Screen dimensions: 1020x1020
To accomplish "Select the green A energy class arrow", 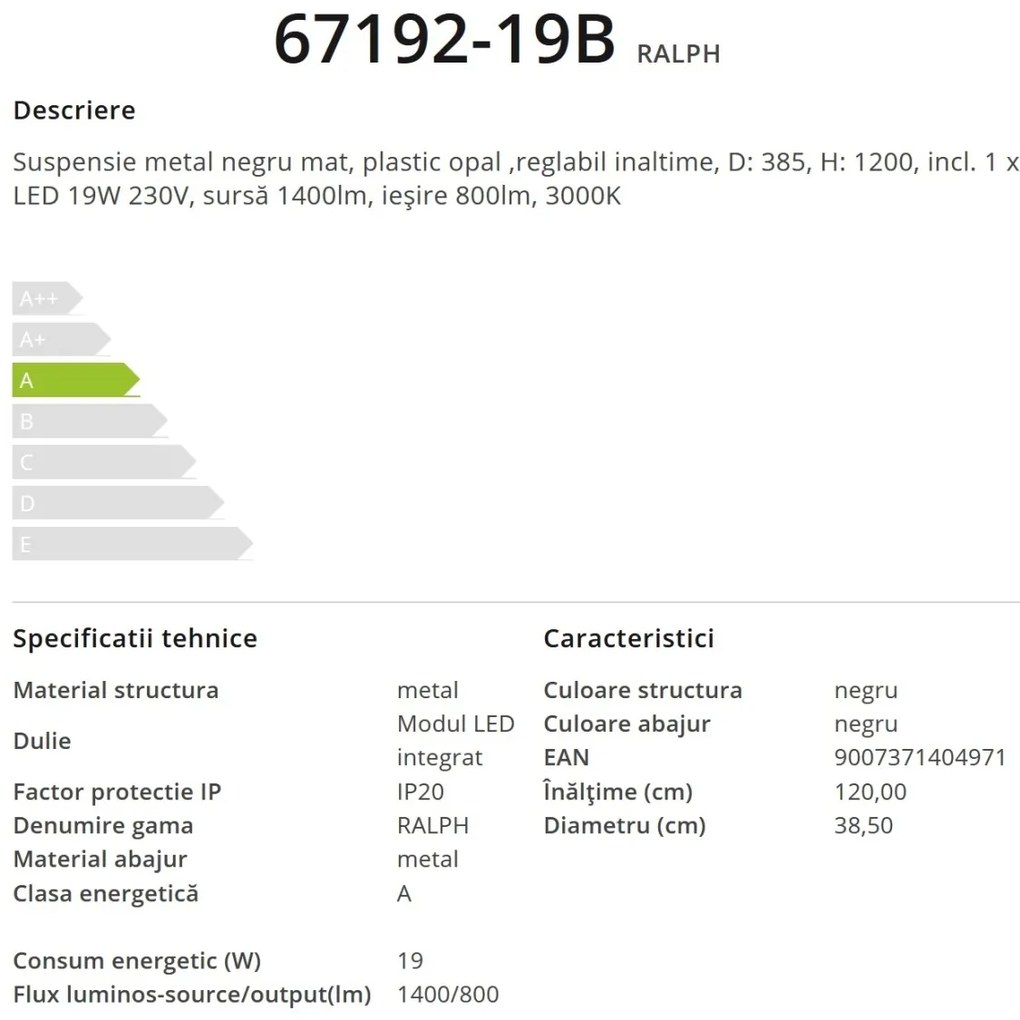I will (x=75, y=380).
